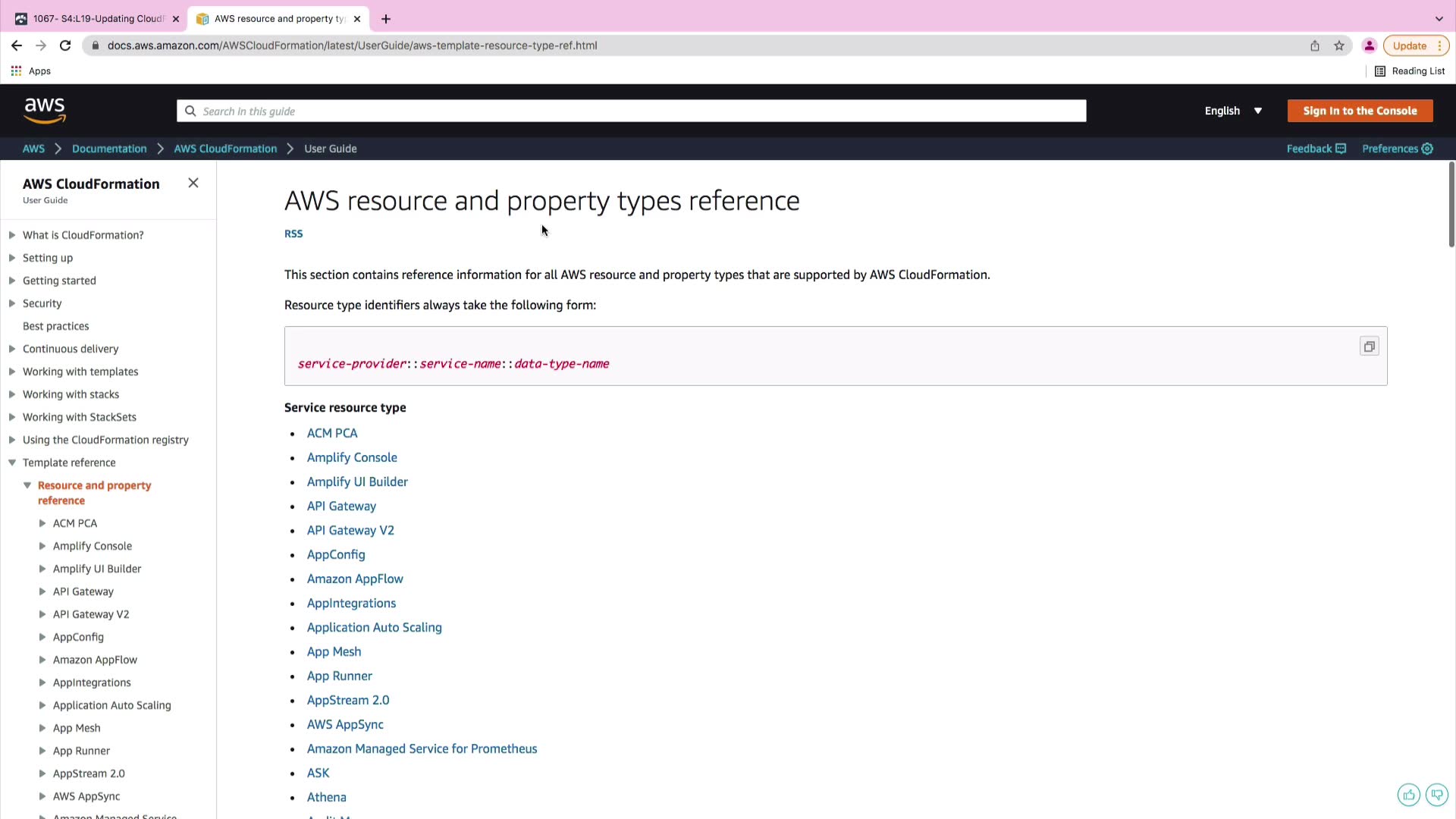Click the thumbs down feedback icon

1436,795
